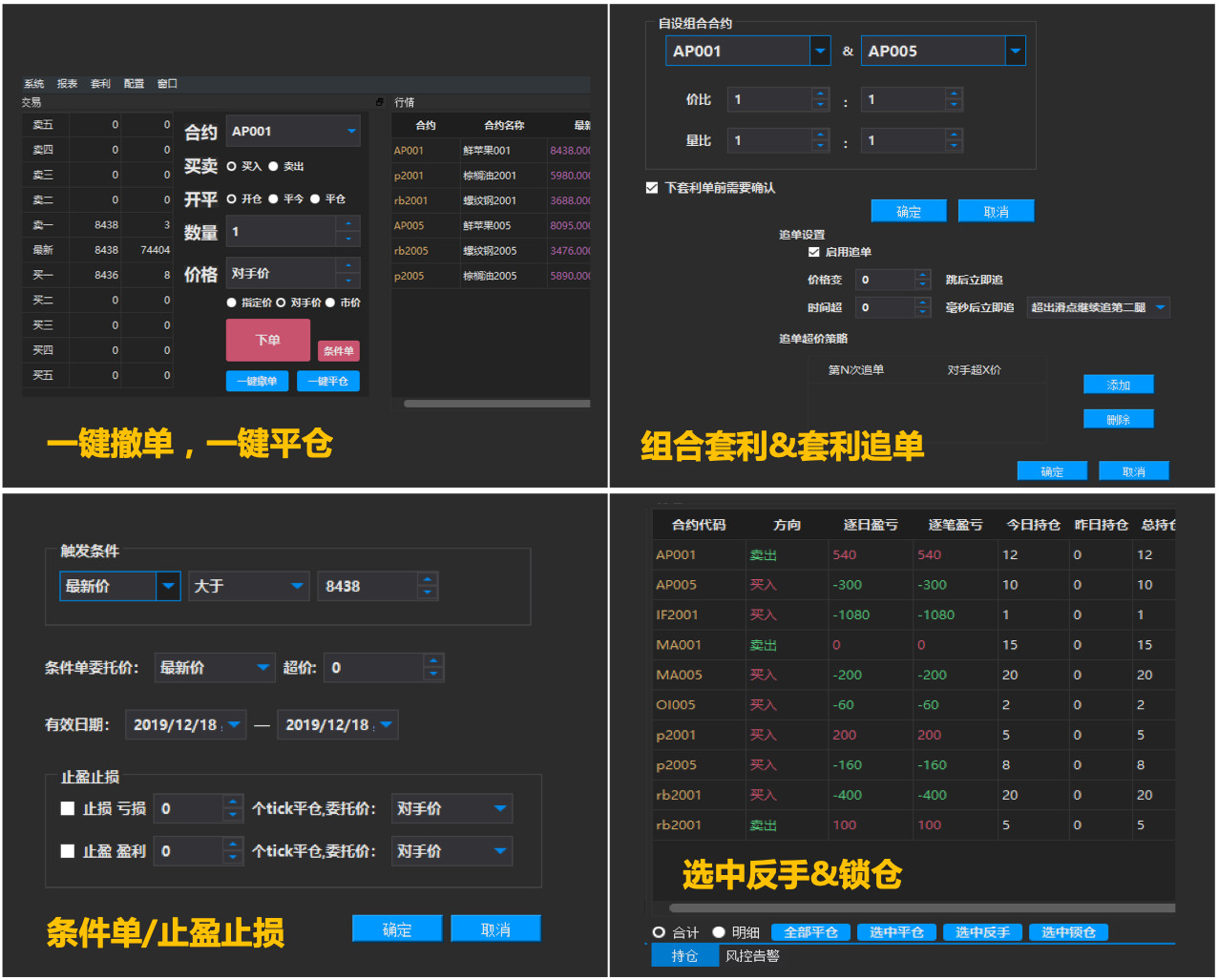This screenshot has height=980, width=1219.
Task: Click the 全部平仓 button below positions table
Action: [810, 932]
